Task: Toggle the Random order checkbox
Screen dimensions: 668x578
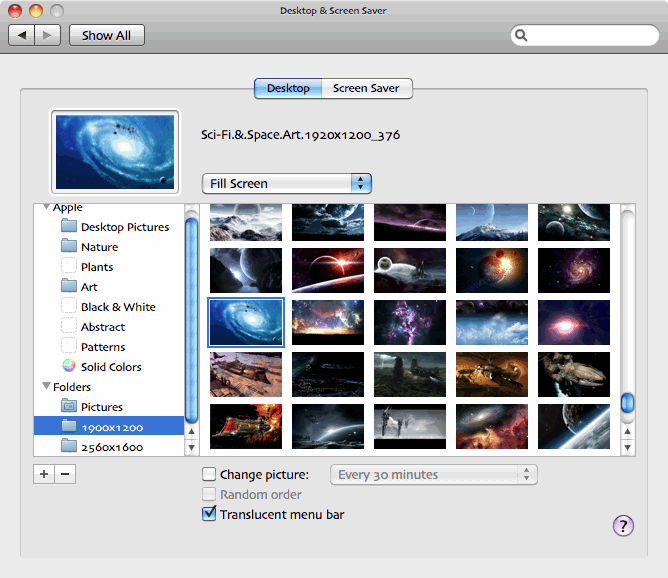Action: 209,494
